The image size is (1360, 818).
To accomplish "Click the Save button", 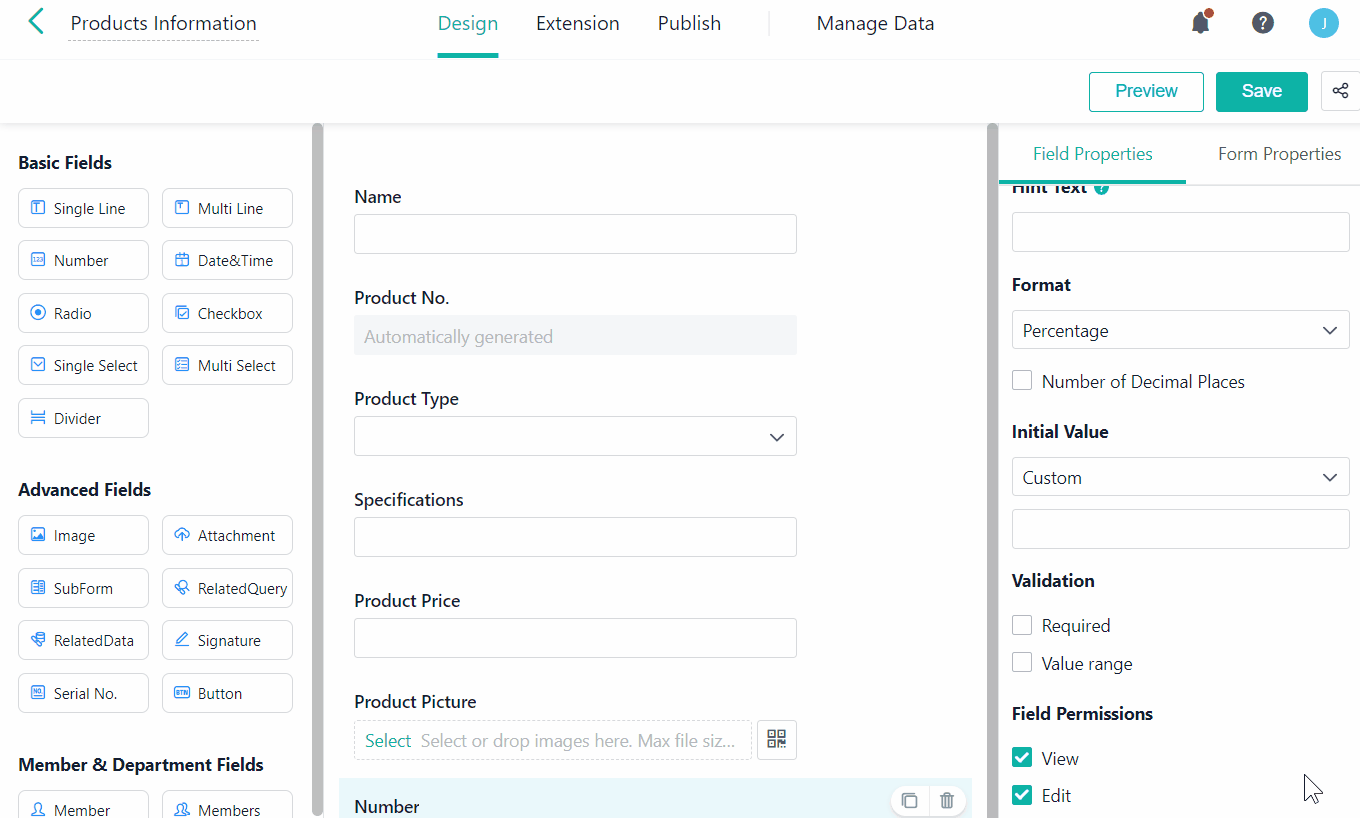I will click(1261, 91).
